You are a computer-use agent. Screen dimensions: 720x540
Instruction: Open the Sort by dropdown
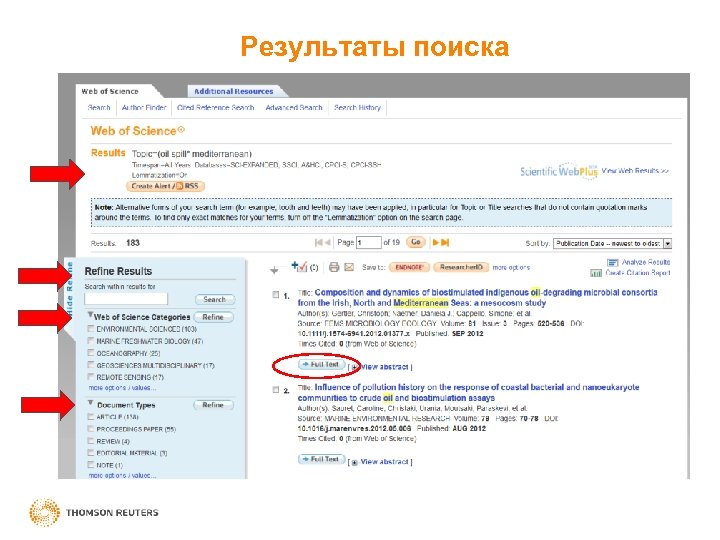pos(613,243)
